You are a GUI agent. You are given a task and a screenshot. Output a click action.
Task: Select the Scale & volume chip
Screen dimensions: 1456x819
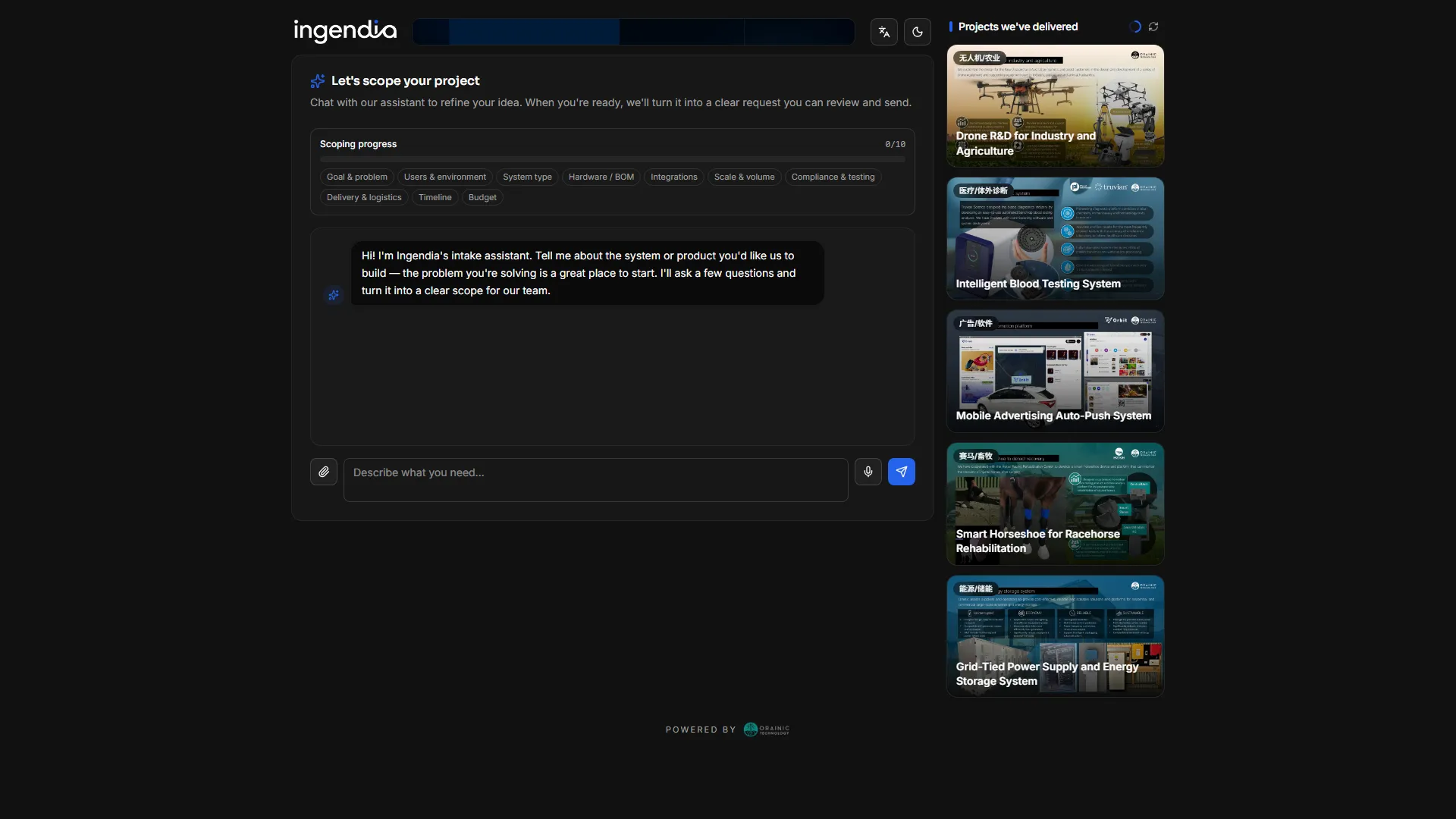point(745,177)
